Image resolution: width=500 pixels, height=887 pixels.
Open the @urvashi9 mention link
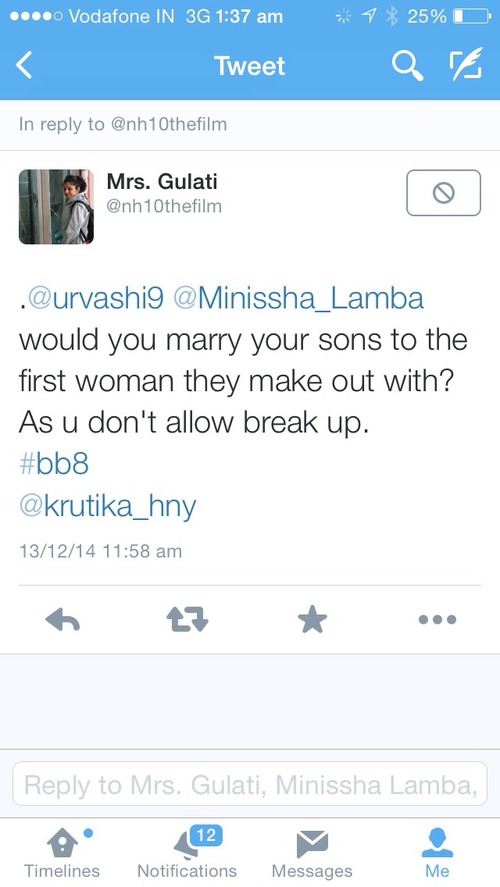tap(95, 299)
